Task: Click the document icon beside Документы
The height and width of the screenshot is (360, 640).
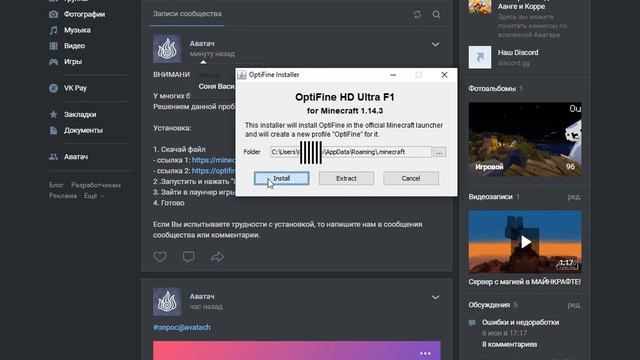Action: [x=53, y=131]
